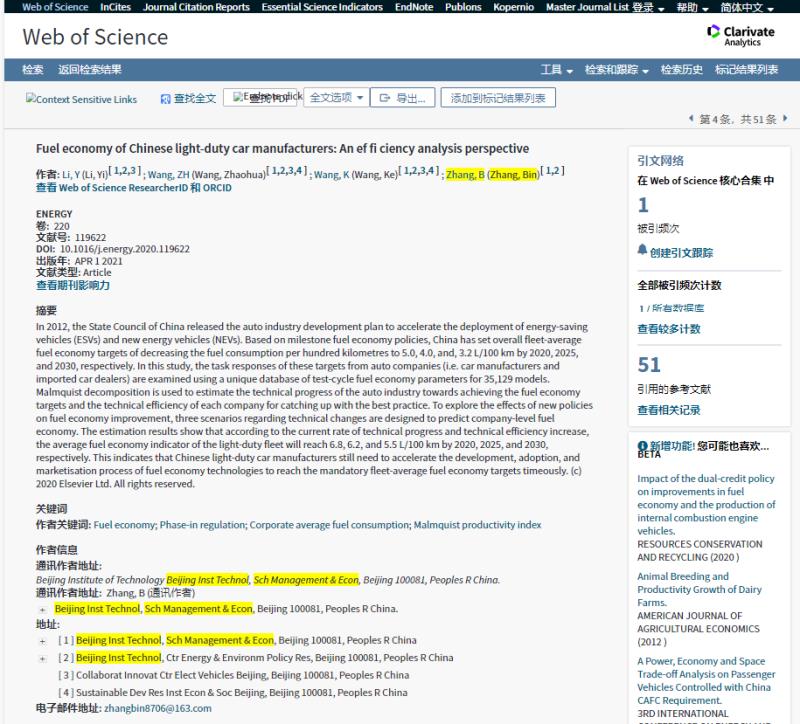Expand address [1] Beijing Inst Technol
The height and width of the screenshot is (724, 800).
point(42,641)
